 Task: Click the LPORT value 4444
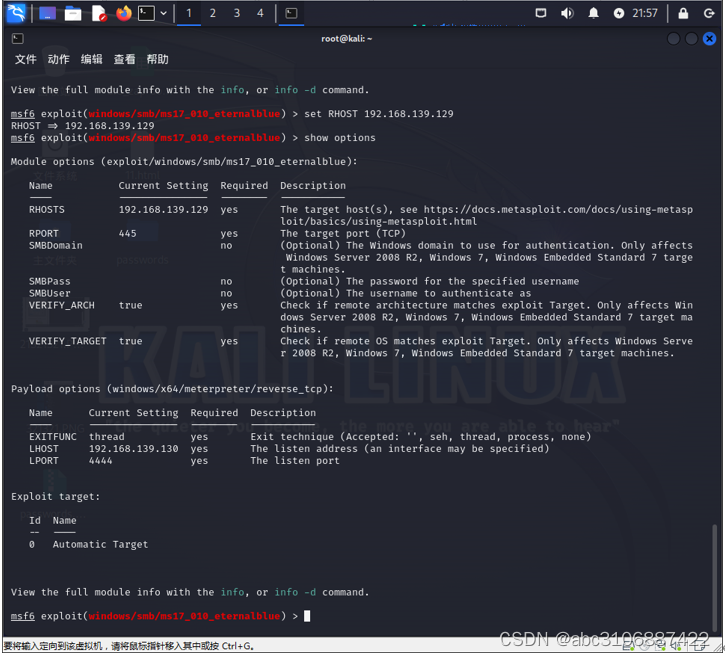tap(100, 460)
